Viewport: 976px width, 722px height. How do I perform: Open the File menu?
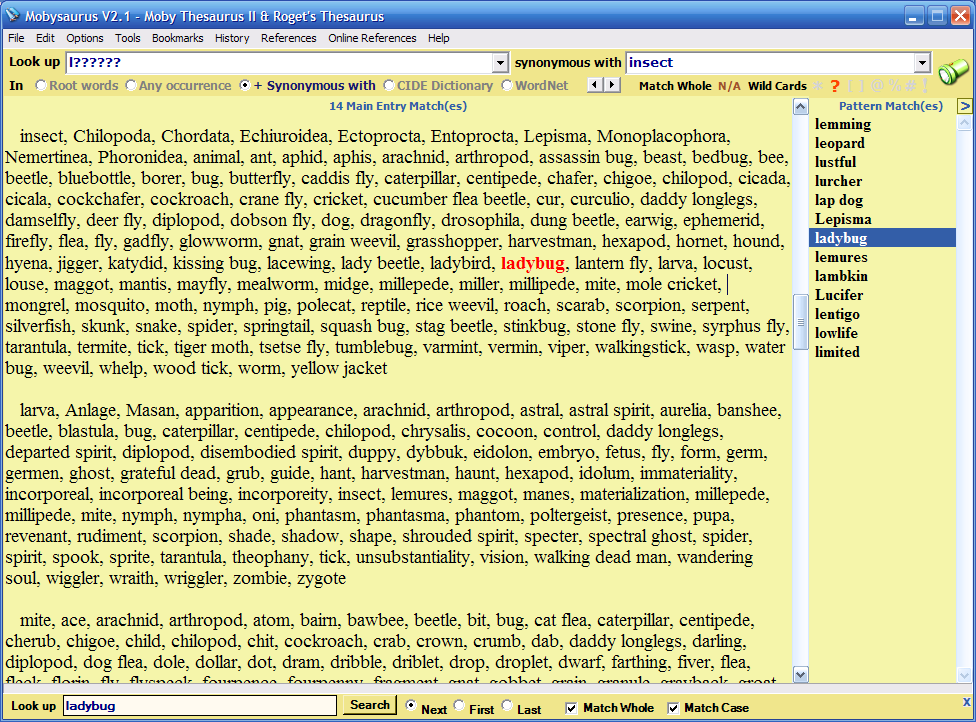(16, 38)
